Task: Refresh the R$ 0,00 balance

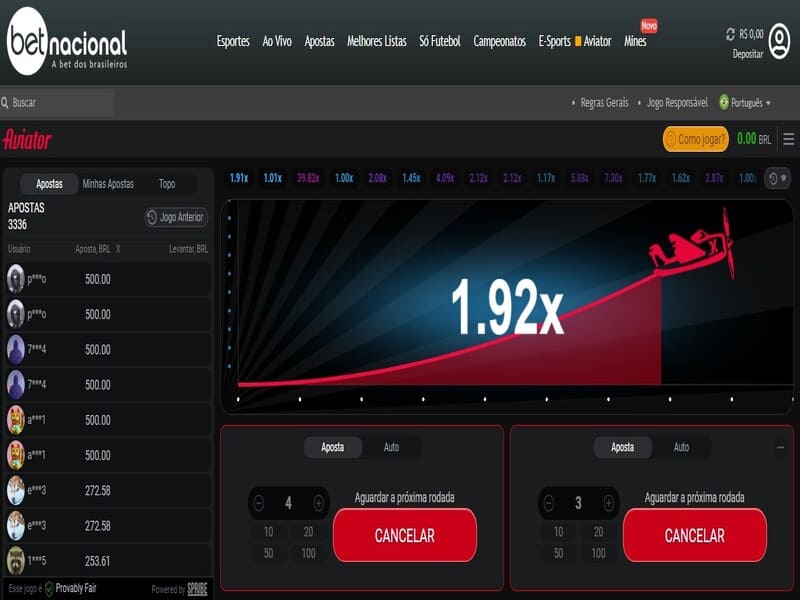Action: point(731,34)
